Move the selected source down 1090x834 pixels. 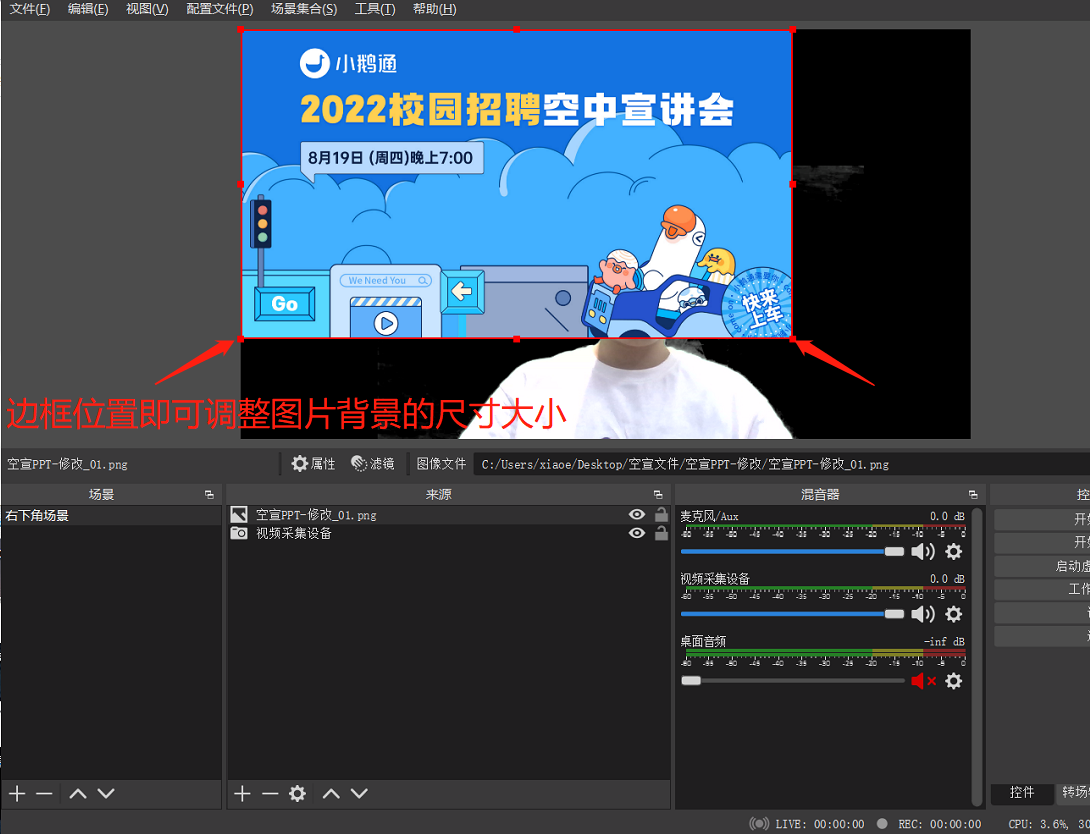(x=359, y=793)
